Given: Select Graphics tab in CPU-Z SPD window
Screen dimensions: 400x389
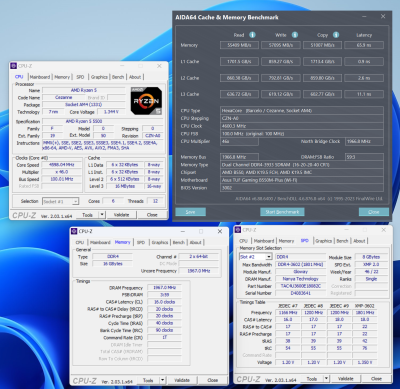Looking at the screenshot, I should (323, 241).
